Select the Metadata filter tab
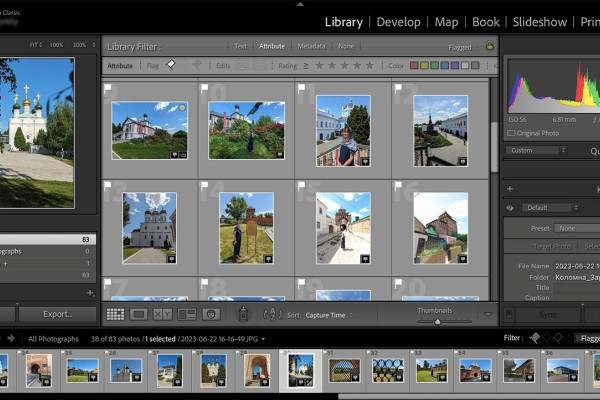 311,46
